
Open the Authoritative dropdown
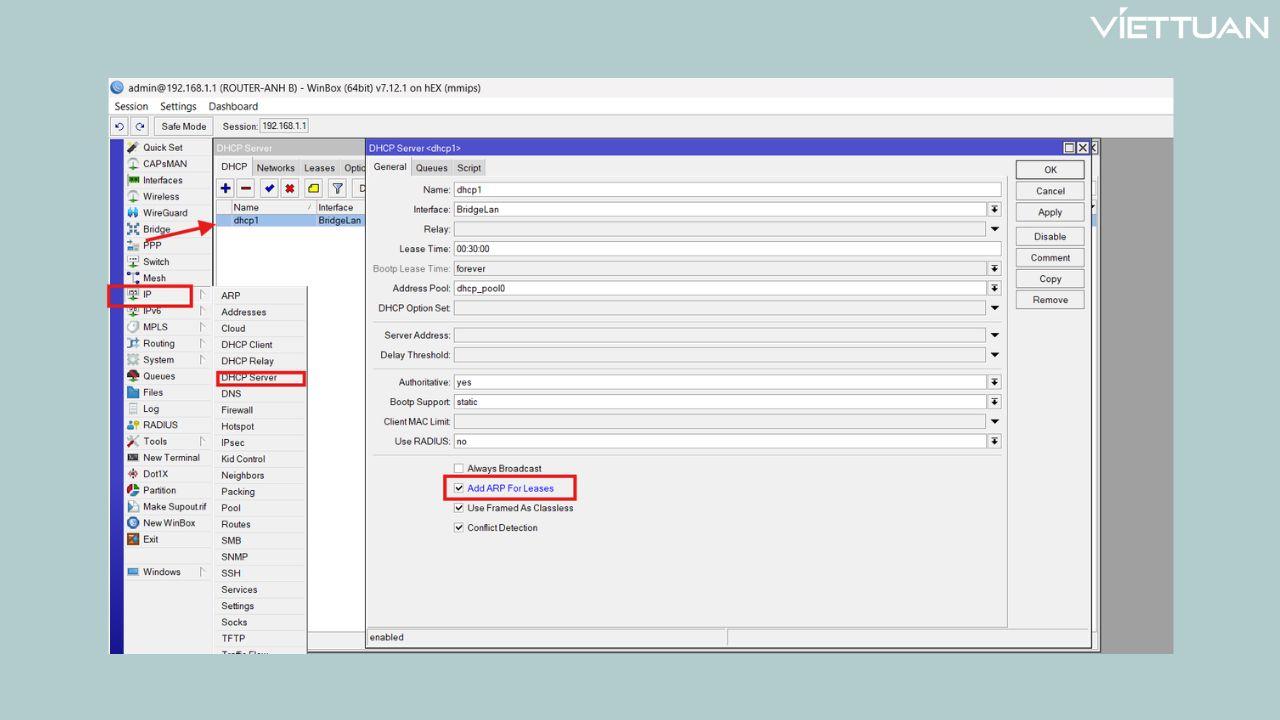(x=995, y=382)
